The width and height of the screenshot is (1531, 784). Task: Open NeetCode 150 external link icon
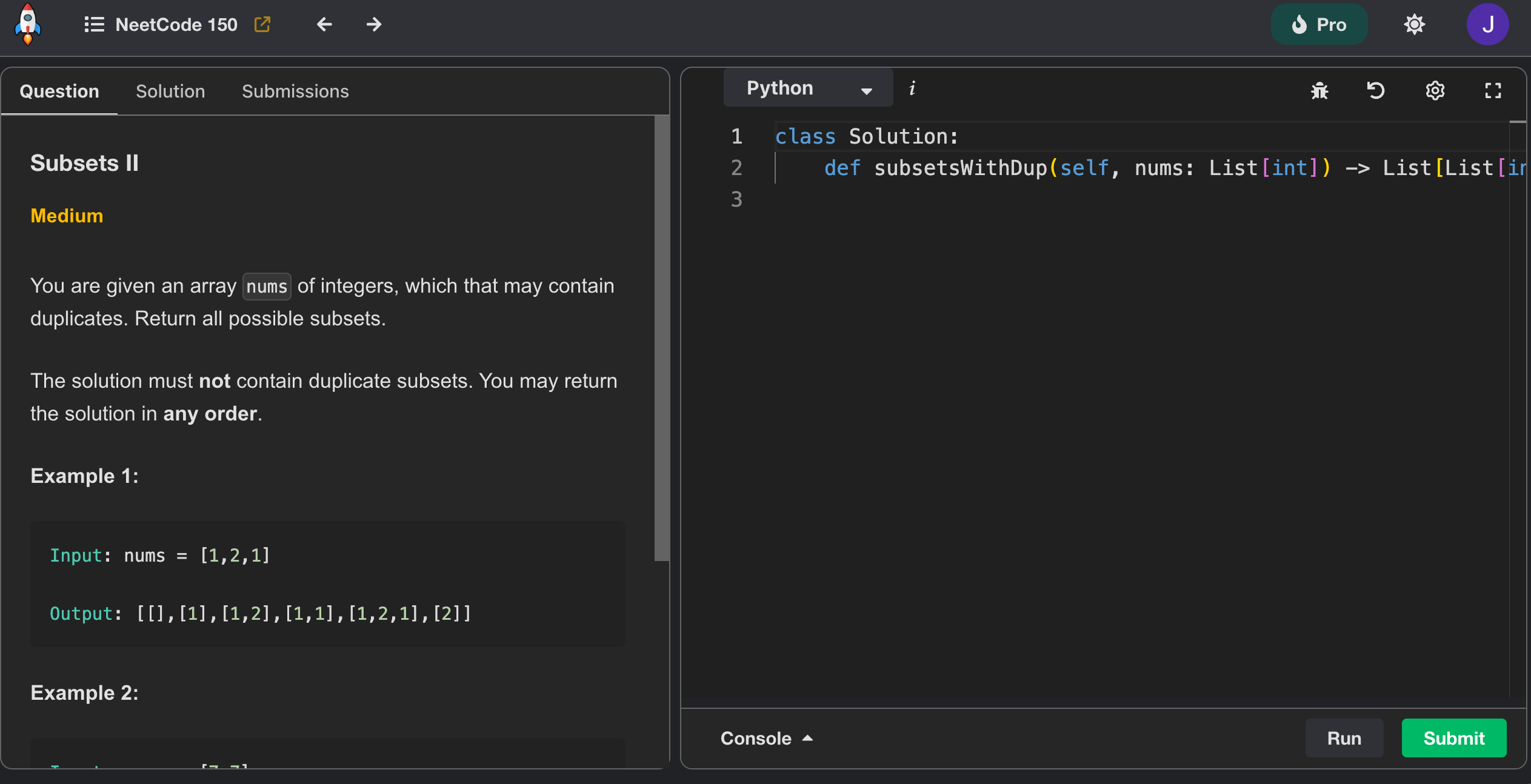262,24
